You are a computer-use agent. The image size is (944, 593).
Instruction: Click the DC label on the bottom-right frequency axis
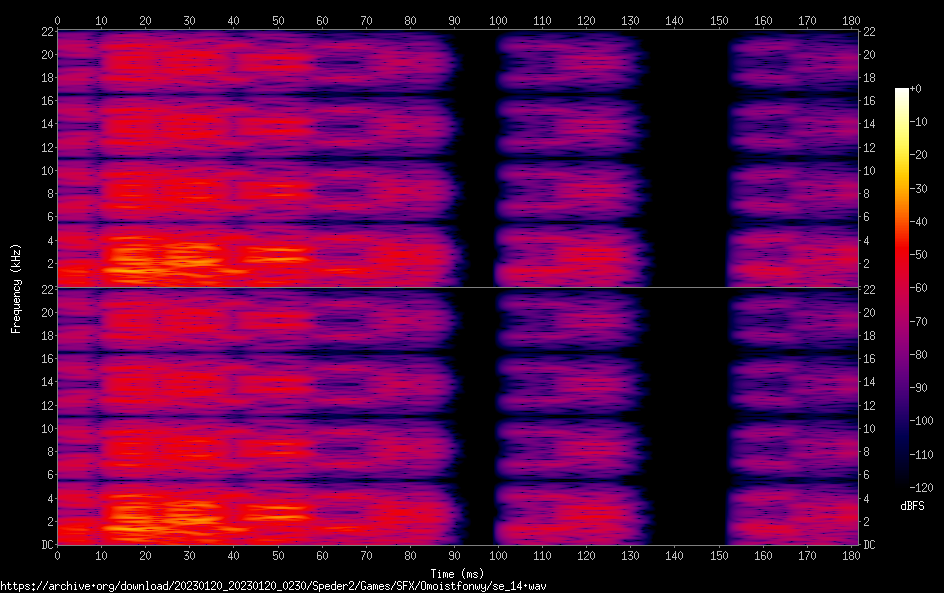point(869,545)
